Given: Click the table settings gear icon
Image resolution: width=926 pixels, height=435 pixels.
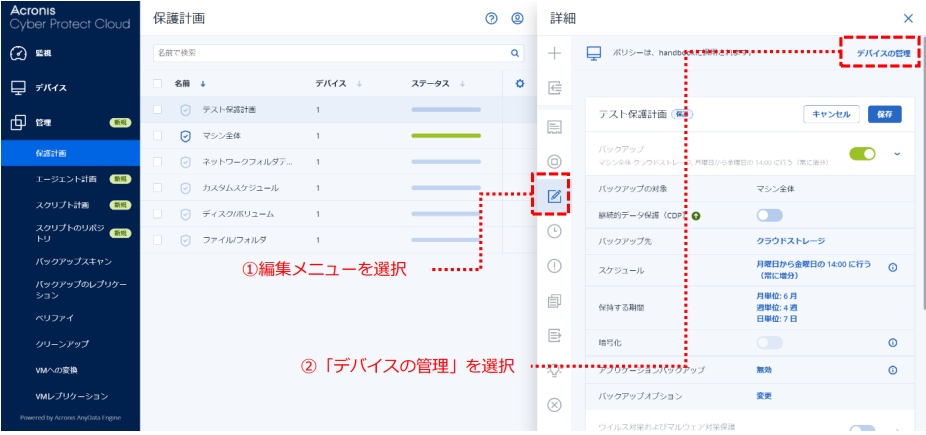Looking at the screenshot, I should click(519, 83).
